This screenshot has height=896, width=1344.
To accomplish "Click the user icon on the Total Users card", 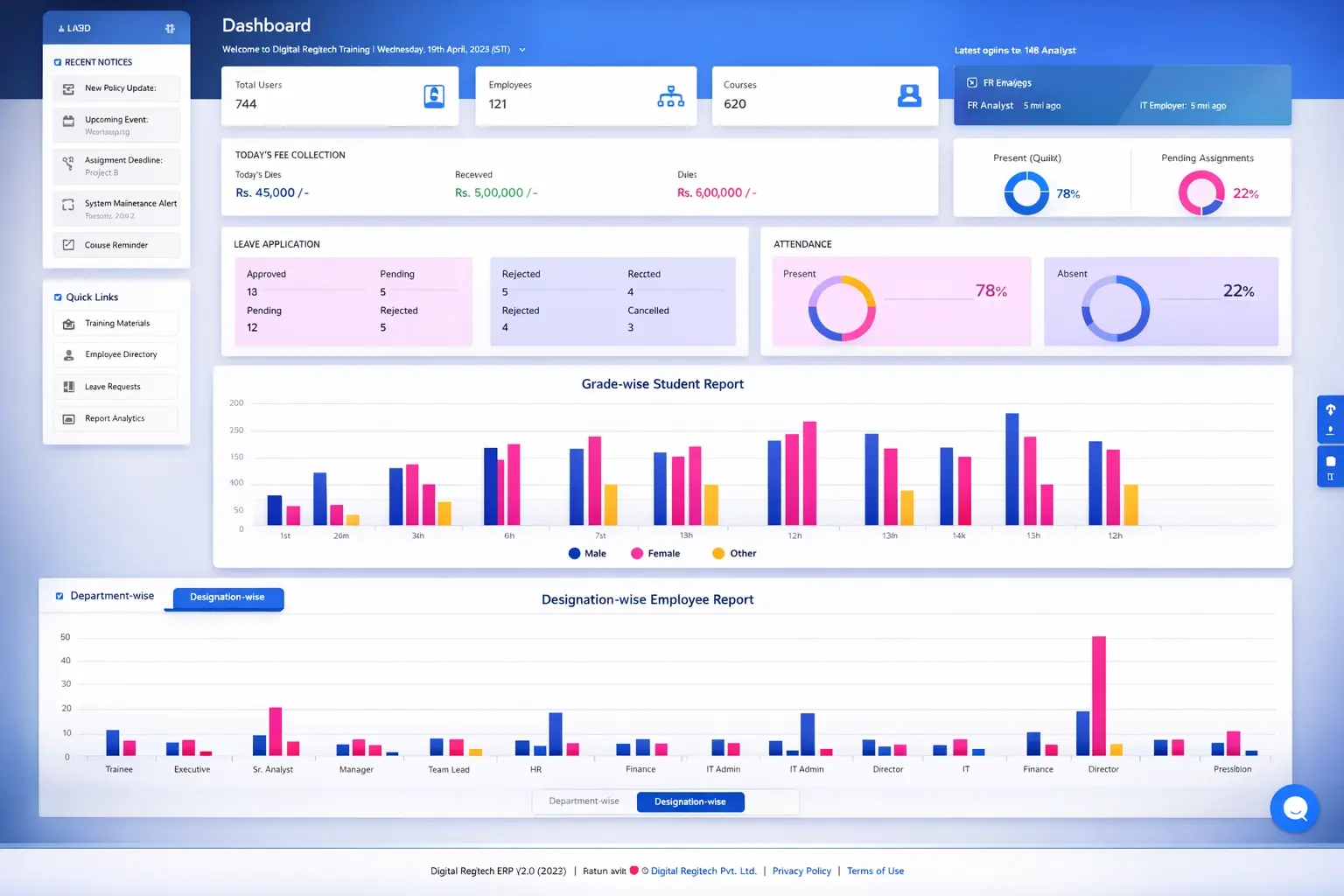I will [x=434, y=96].
